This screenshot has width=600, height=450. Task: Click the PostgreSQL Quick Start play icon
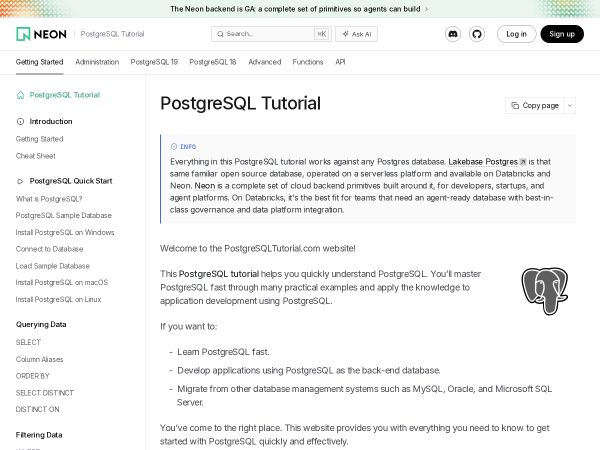click(x=20, y=181)
